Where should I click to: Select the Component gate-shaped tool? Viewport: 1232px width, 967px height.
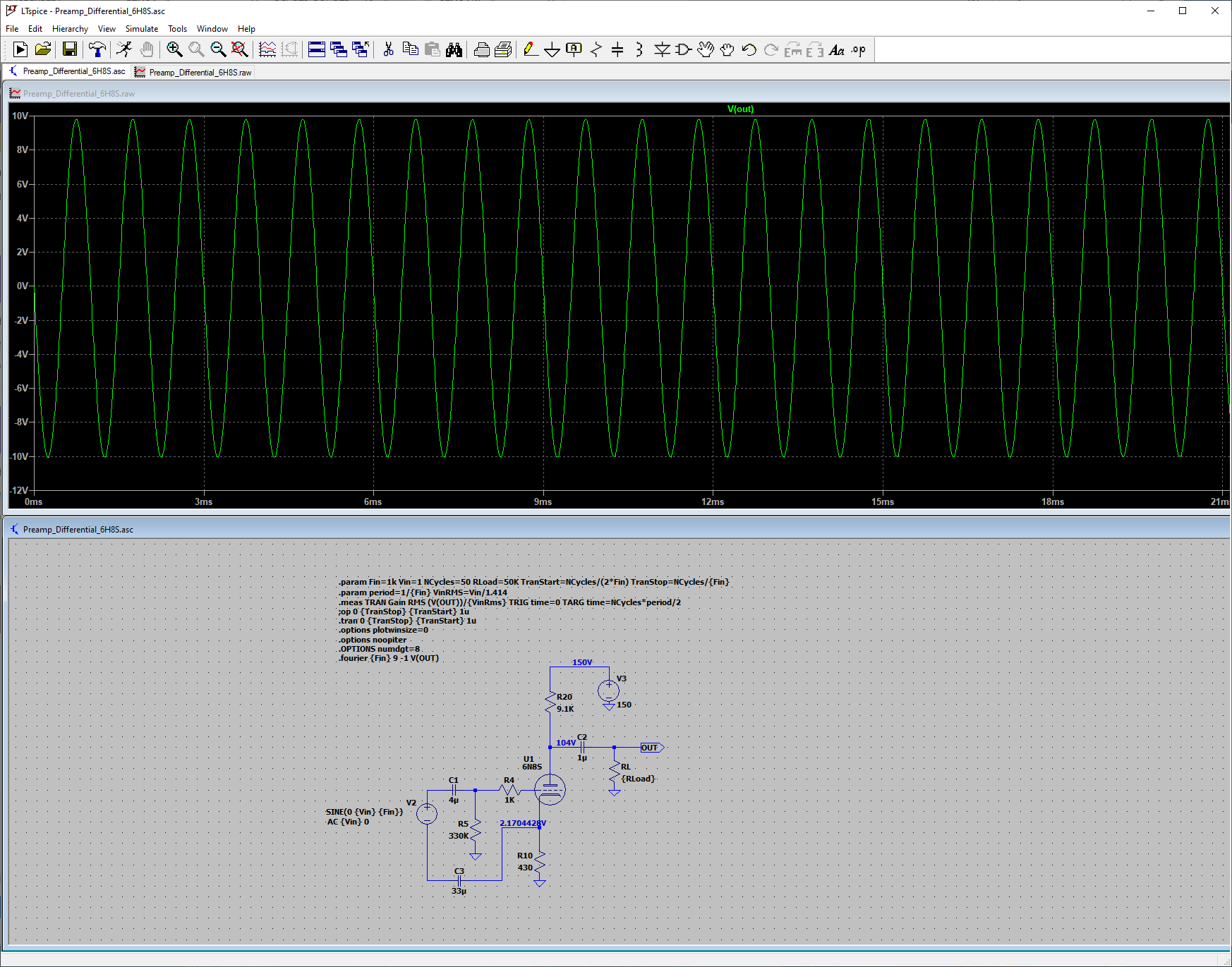[683, 49]
